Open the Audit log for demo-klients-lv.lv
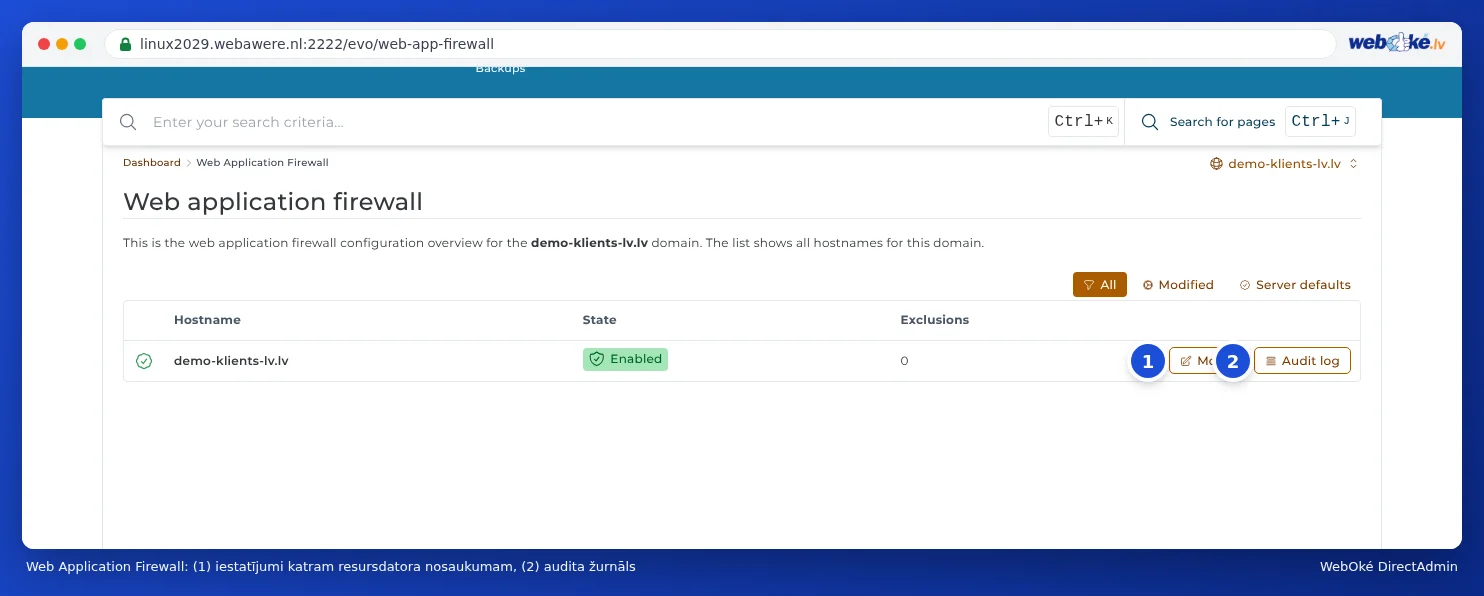This screenshot has height=596, width=1484. click(x=1302, y=361)
